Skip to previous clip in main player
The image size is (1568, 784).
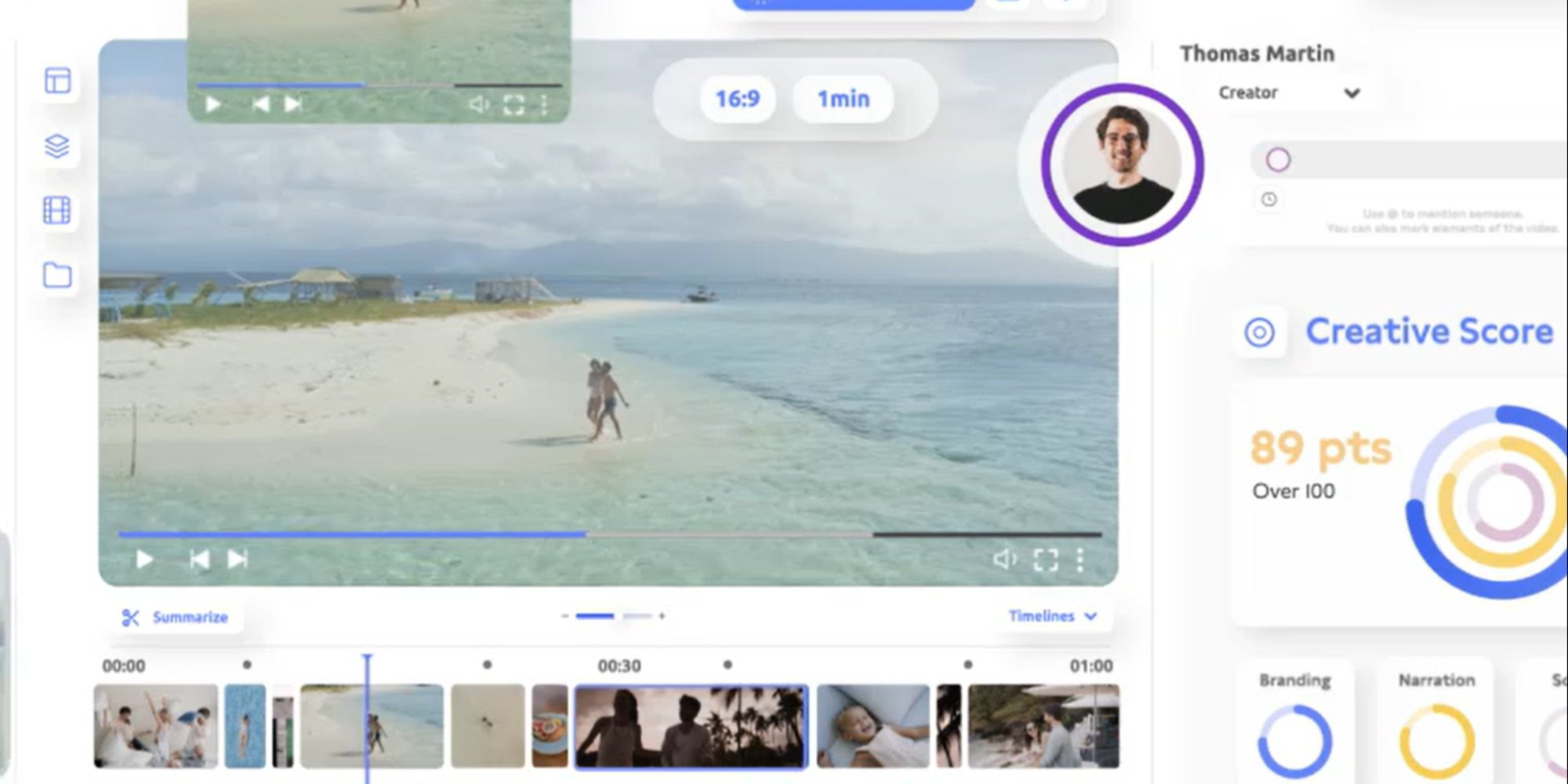pos(199,559)
